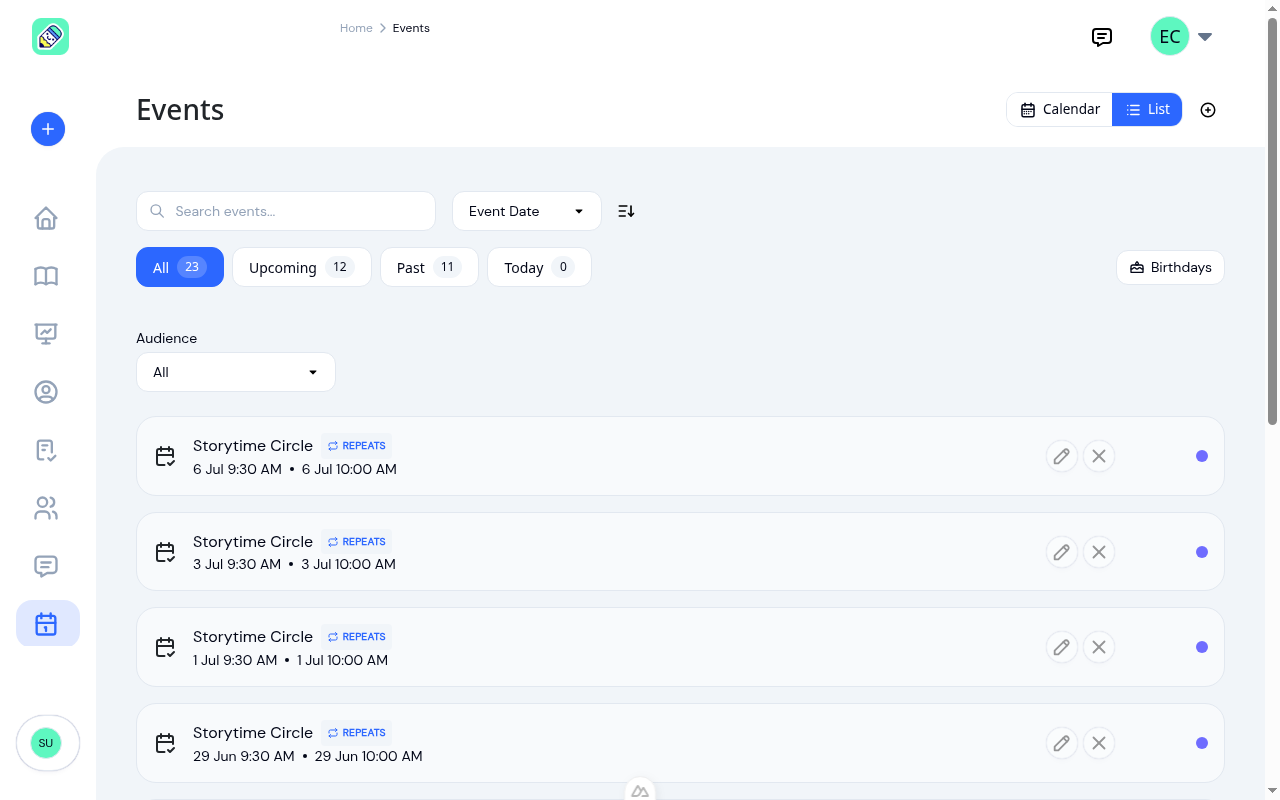This screenshot has width=1280, height=800.
Task: Open the checklist document sidebar icon
Action: (x=46, y=450)
